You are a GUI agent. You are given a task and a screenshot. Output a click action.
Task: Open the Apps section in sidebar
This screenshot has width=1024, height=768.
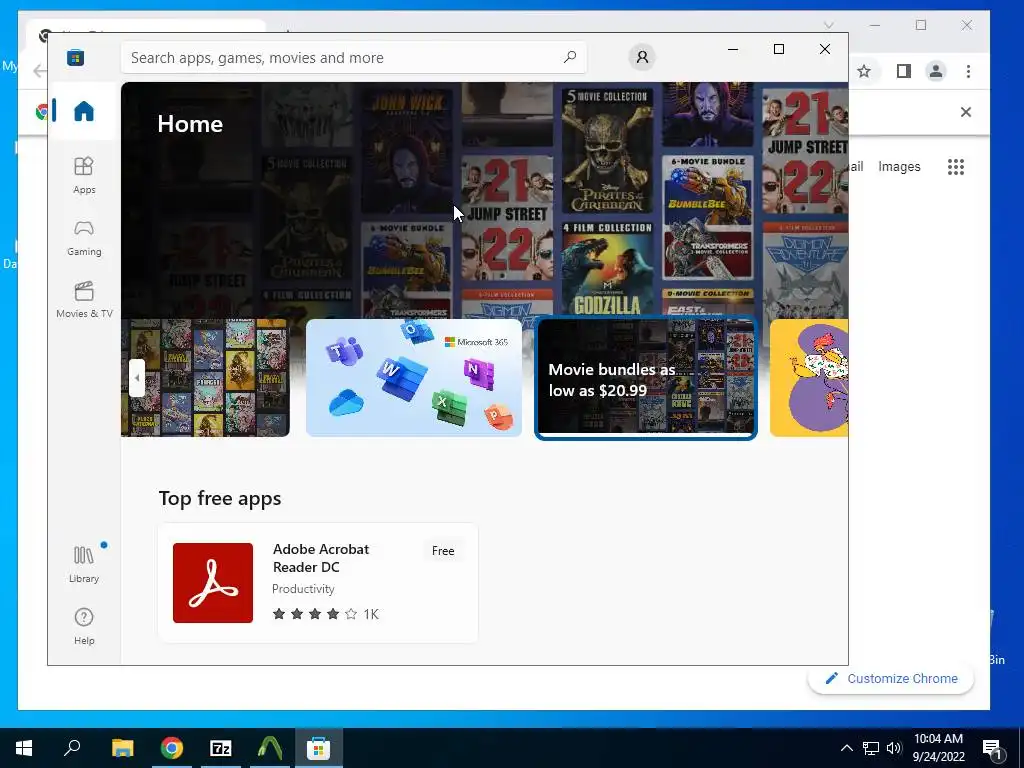coord(84,176)
